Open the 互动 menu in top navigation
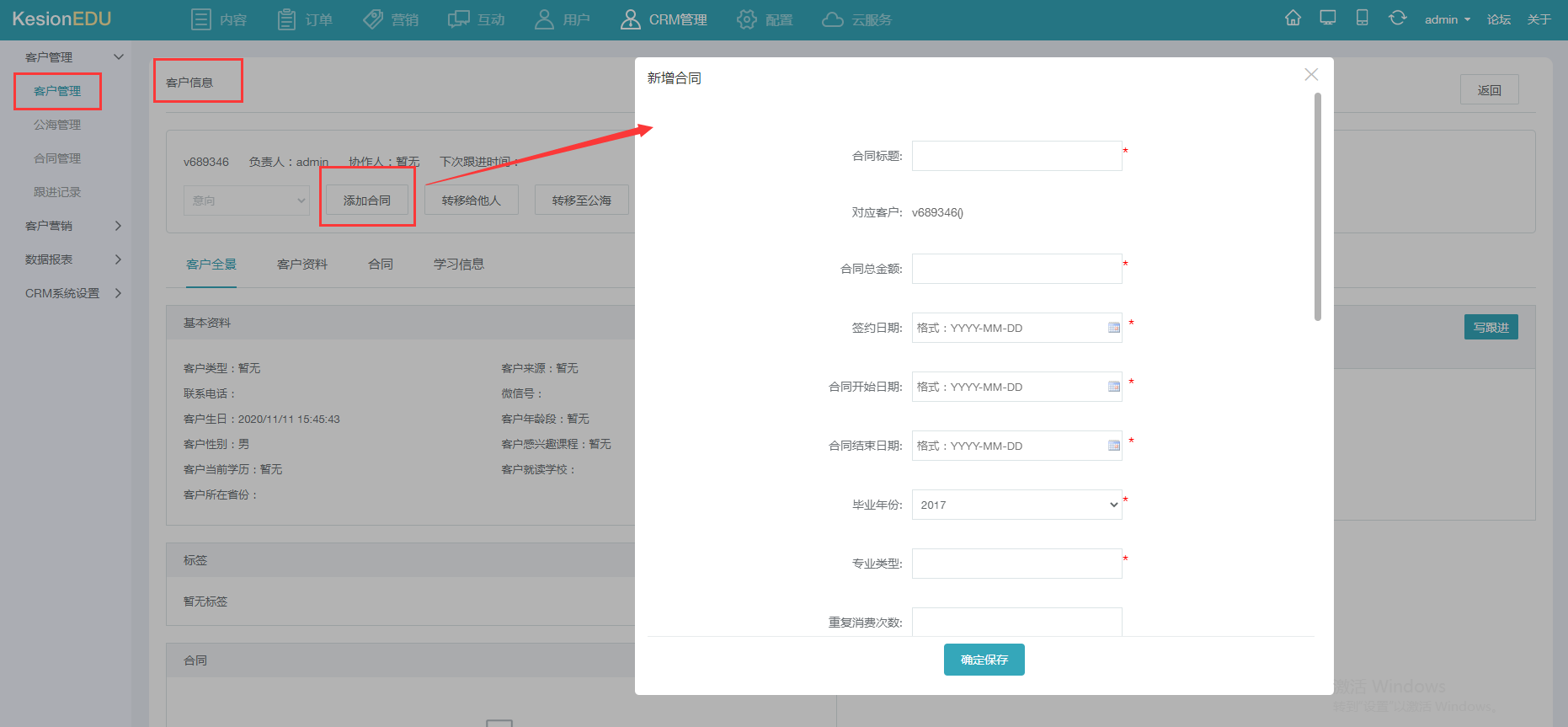The image size is (1568, 727). (x=477, y=19)
